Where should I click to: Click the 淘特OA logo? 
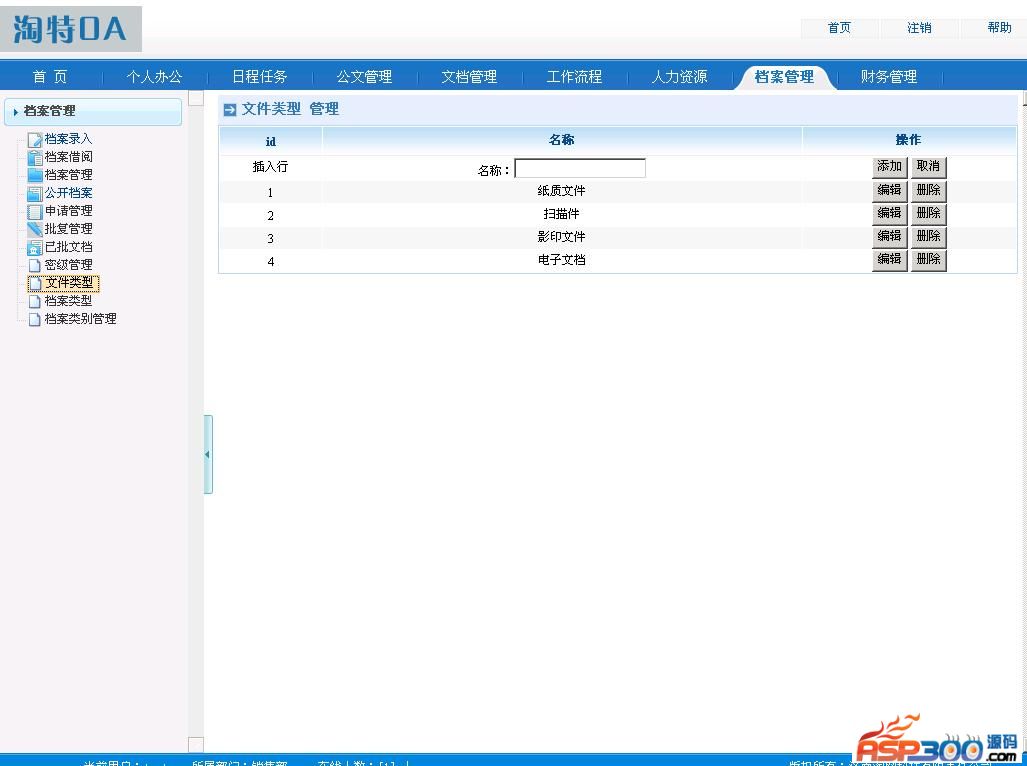pos(71,29)
